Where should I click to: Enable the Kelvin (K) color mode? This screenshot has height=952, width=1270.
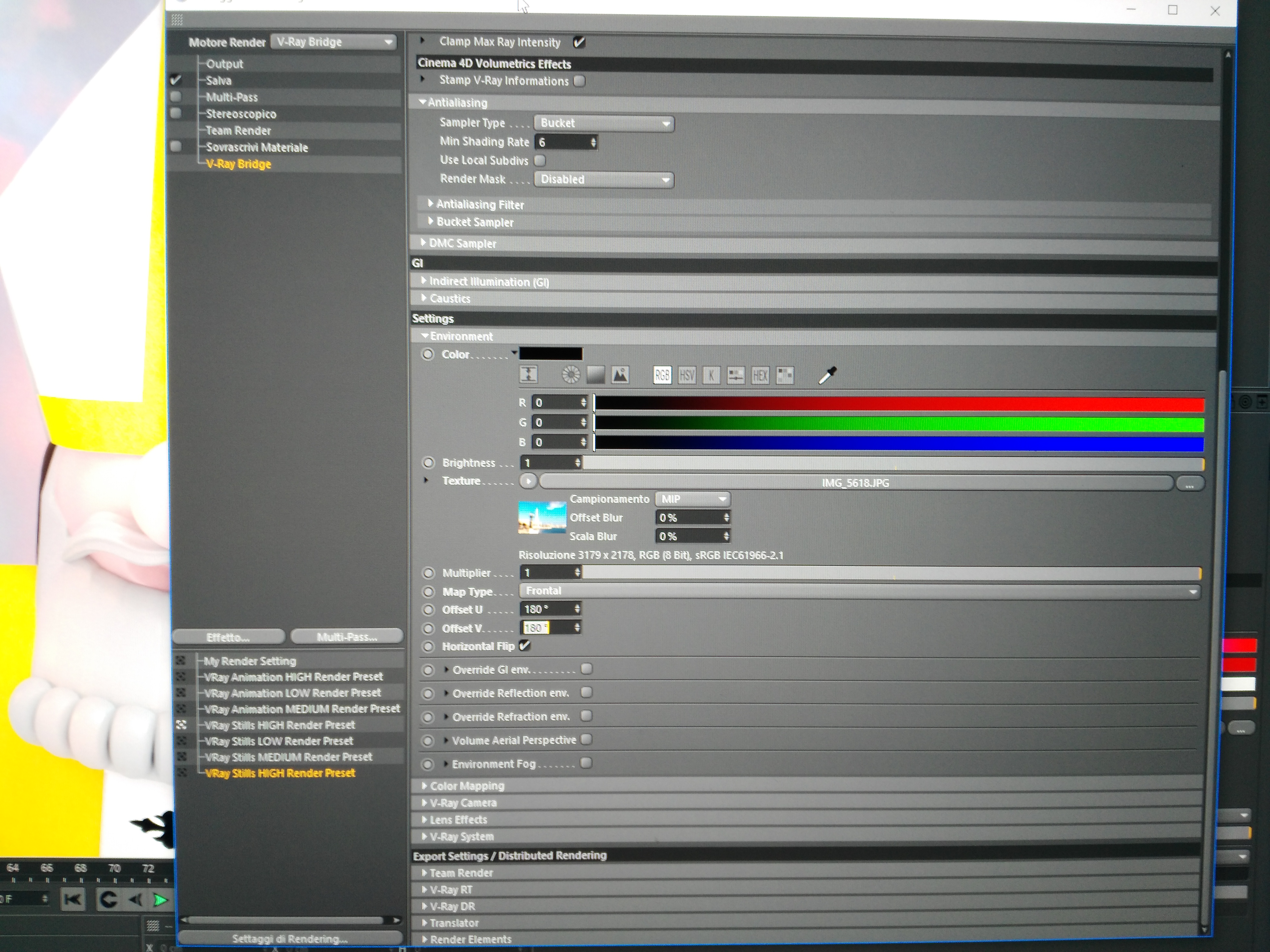pyautogui.click(x=711, y=376)
